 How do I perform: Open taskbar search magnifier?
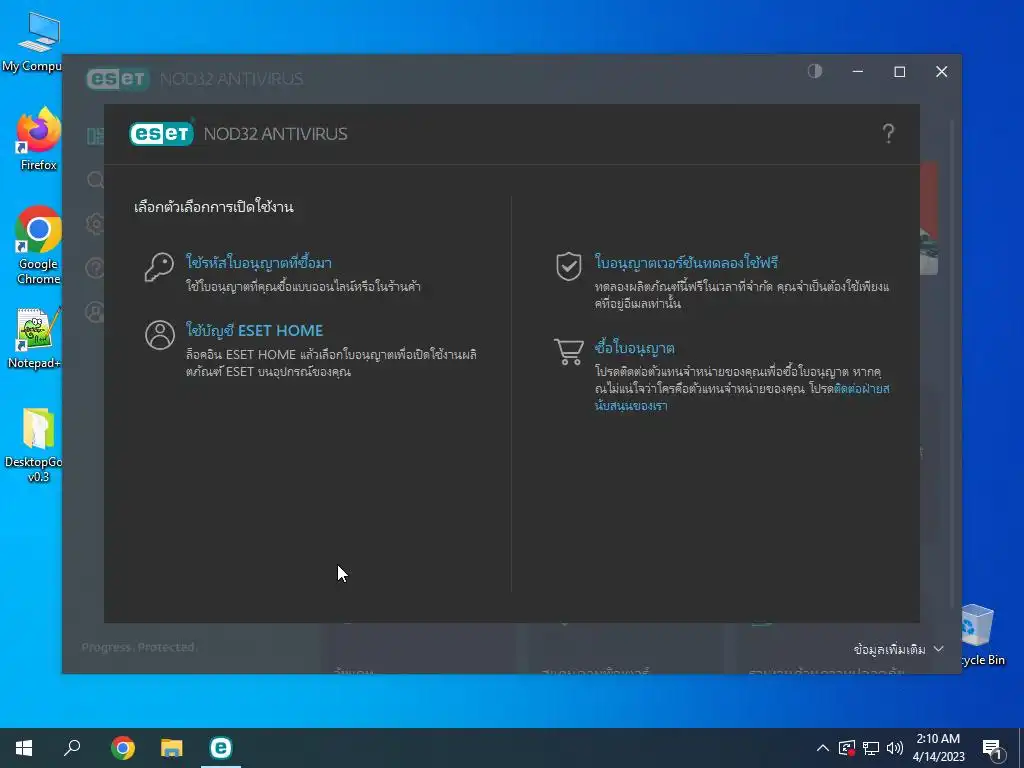tap(72, 748)
